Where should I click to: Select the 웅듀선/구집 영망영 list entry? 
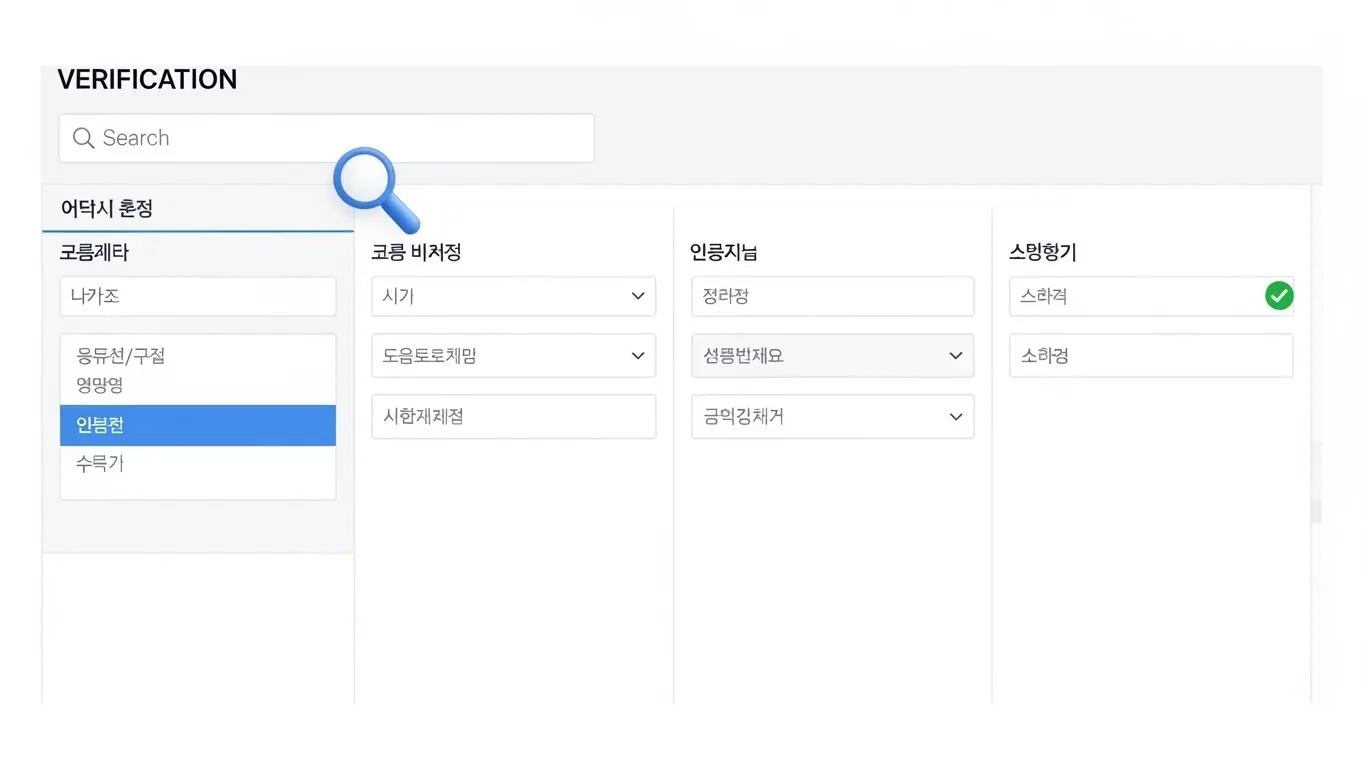pyautogui.click(x=197, y=368)
